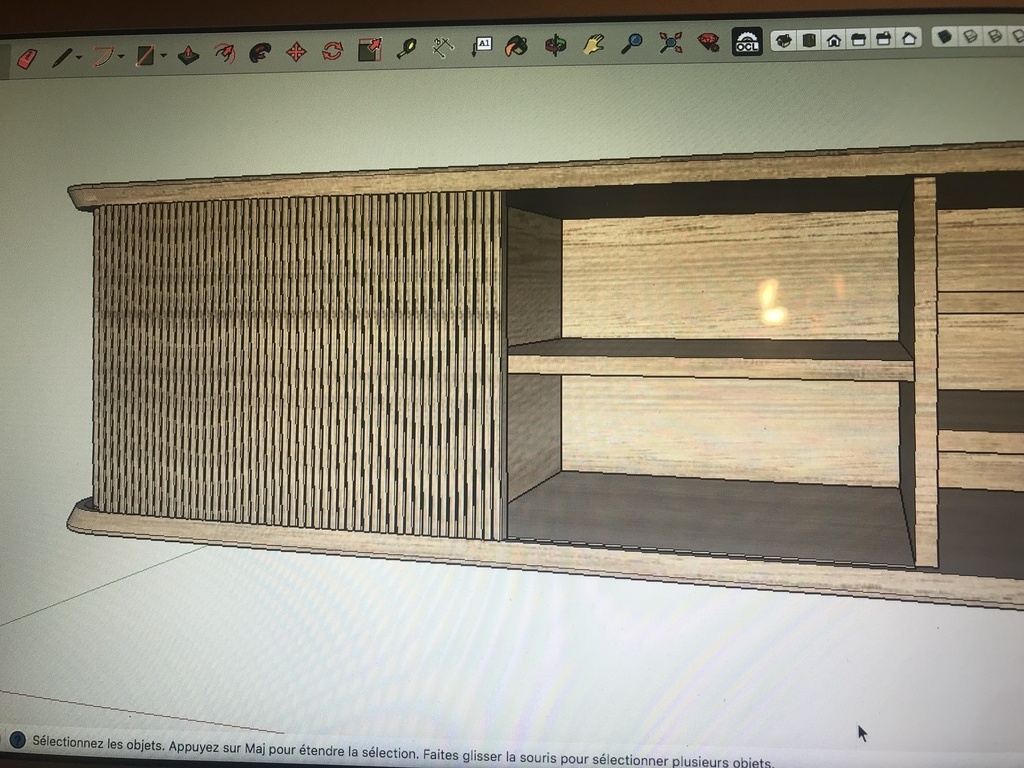The width and height of the screenshot is (1024, 768).
Task: Open the OpenCutList OCL extension
Action: (x=746, y=42)
